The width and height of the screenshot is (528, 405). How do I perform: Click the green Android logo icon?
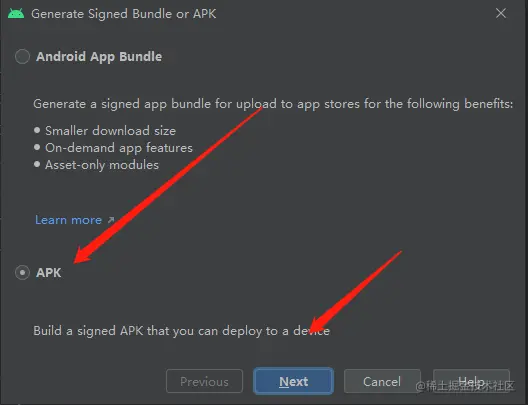16,13
